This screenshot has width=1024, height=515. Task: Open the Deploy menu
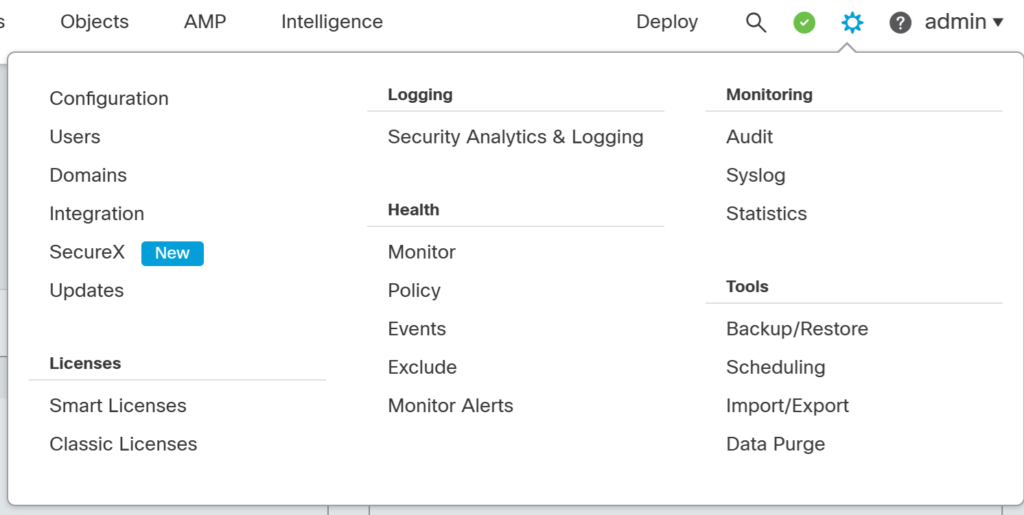click(x=667, y=22)
